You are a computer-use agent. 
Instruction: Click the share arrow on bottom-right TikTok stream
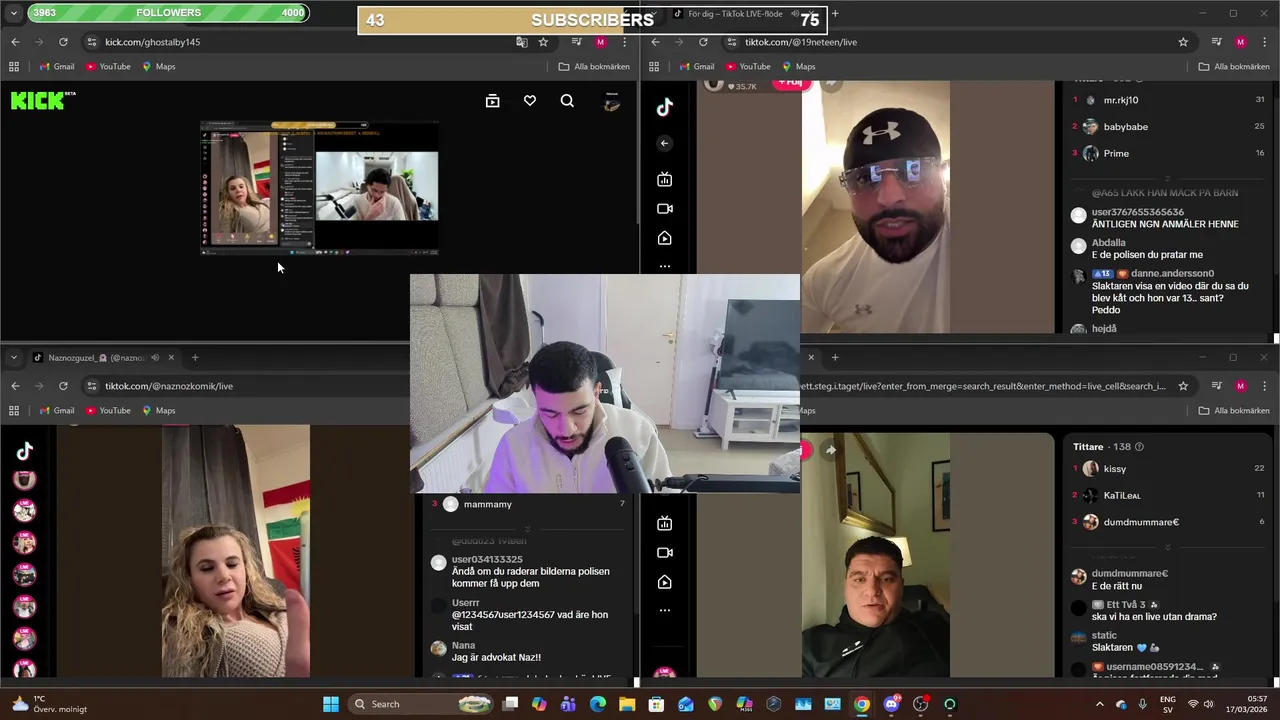(x=830, y=450)
